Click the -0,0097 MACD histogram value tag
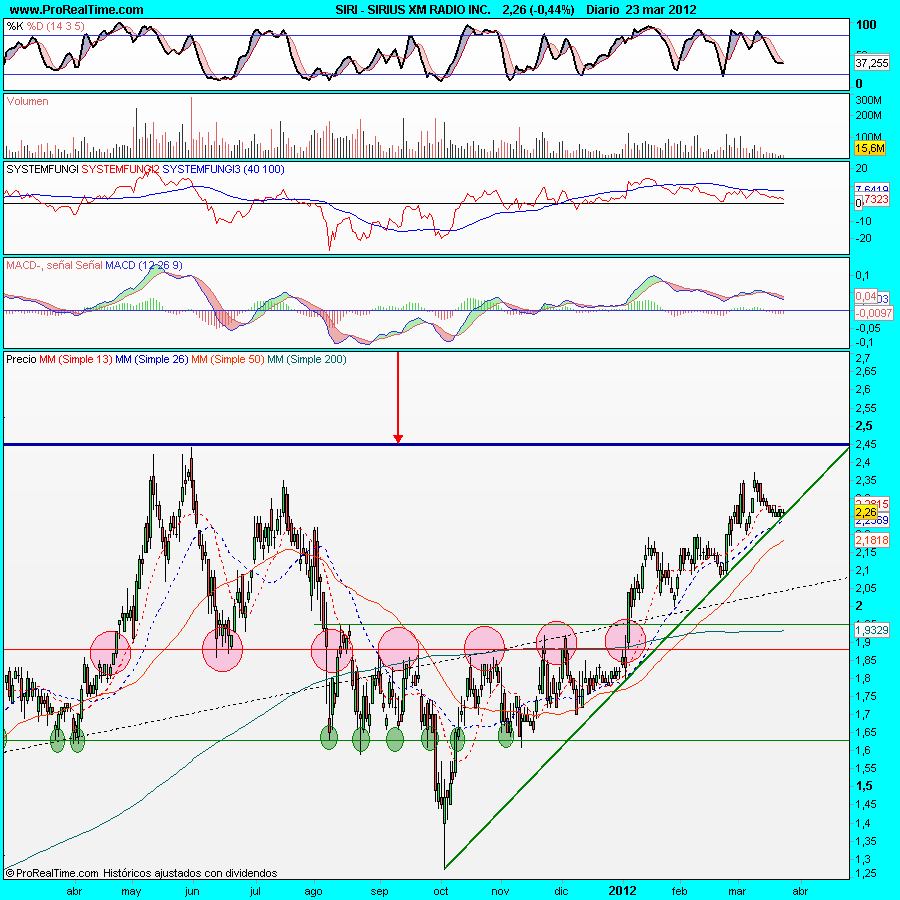Viewport: 900px width, 900px height. tap(873, 313)
